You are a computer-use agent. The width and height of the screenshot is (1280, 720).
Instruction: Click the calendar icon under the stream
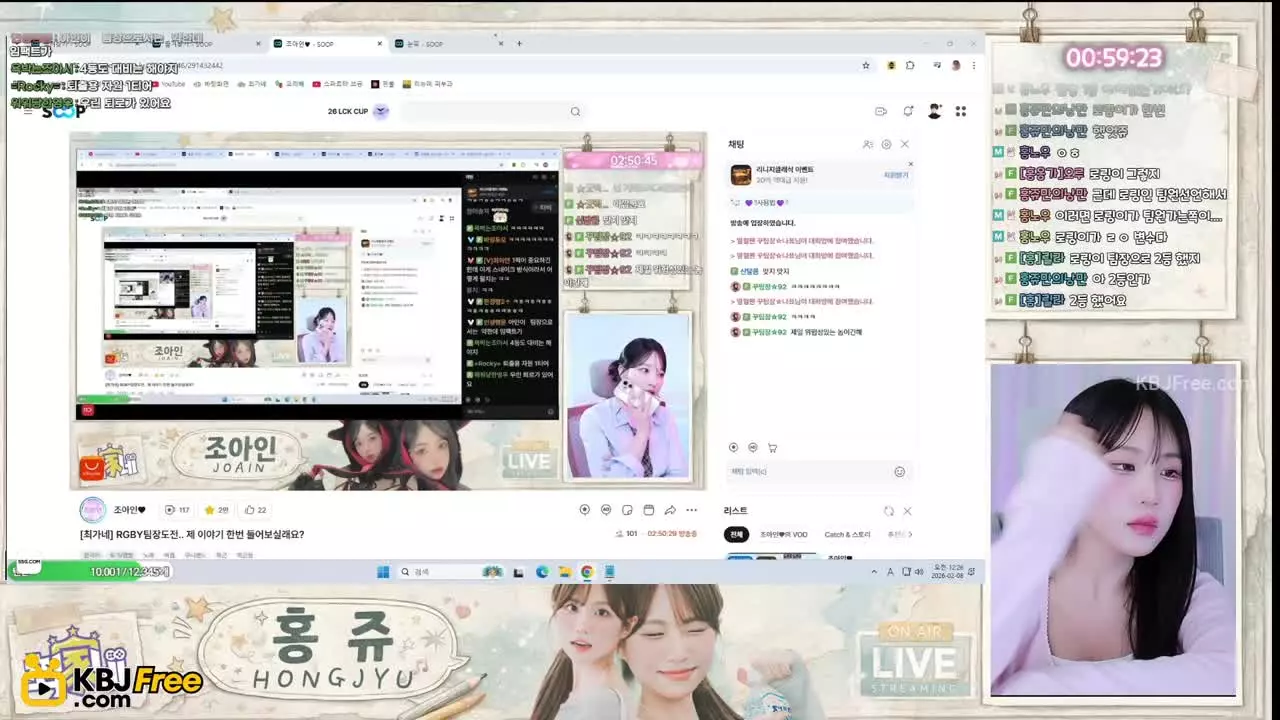pos(648,510)
